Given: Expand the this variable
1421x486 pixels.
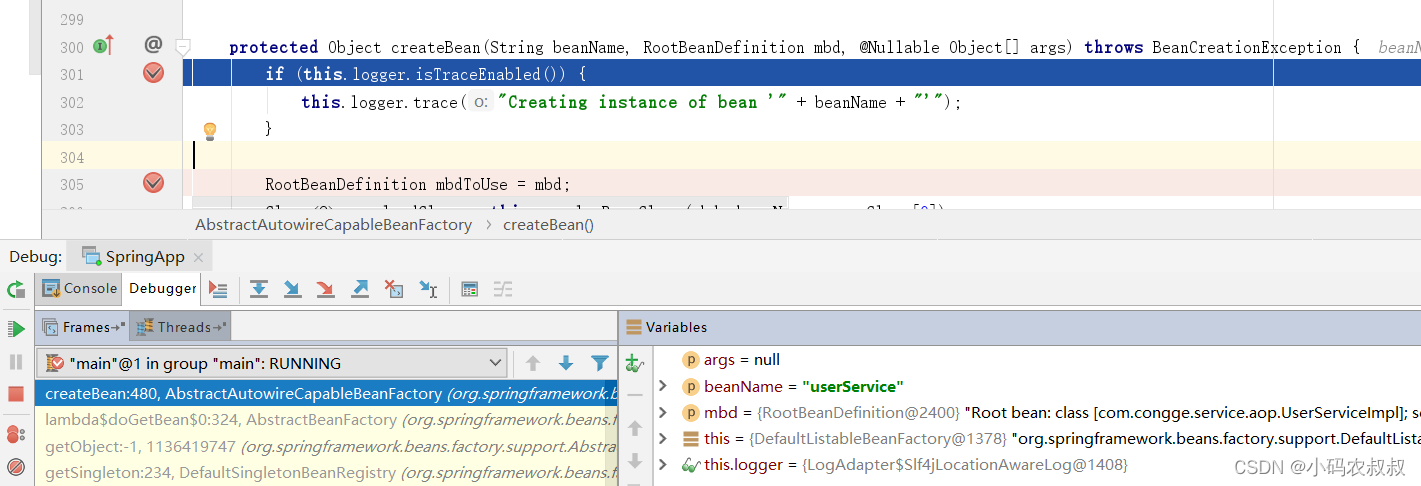Looking at the screenshot, I should (x=663, y=438).
